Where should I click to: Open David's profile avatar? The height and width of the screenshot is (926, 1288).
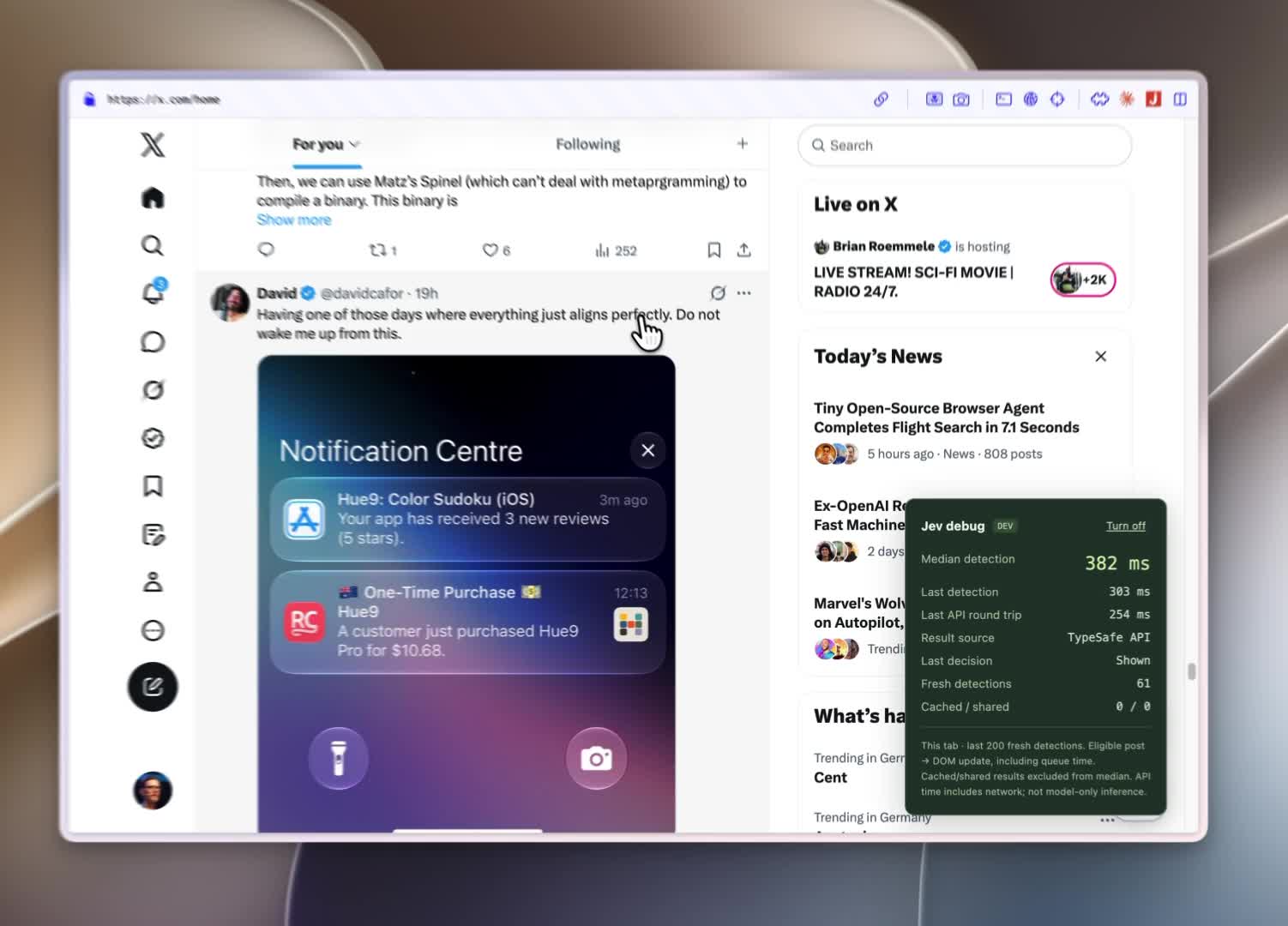click(x=230, y=303)
